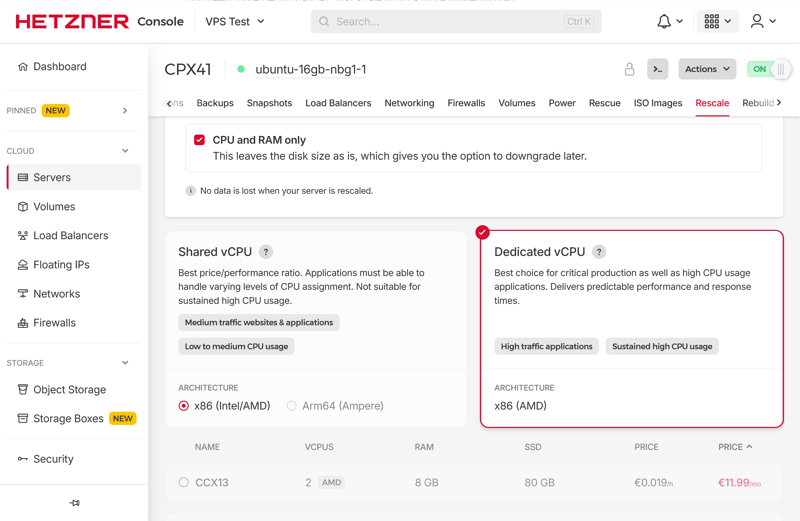Image resolution: width=800 pixels, height=521 pixels.
Task: Go to Dashboard in the sidebar
Action: click(59, 67)
